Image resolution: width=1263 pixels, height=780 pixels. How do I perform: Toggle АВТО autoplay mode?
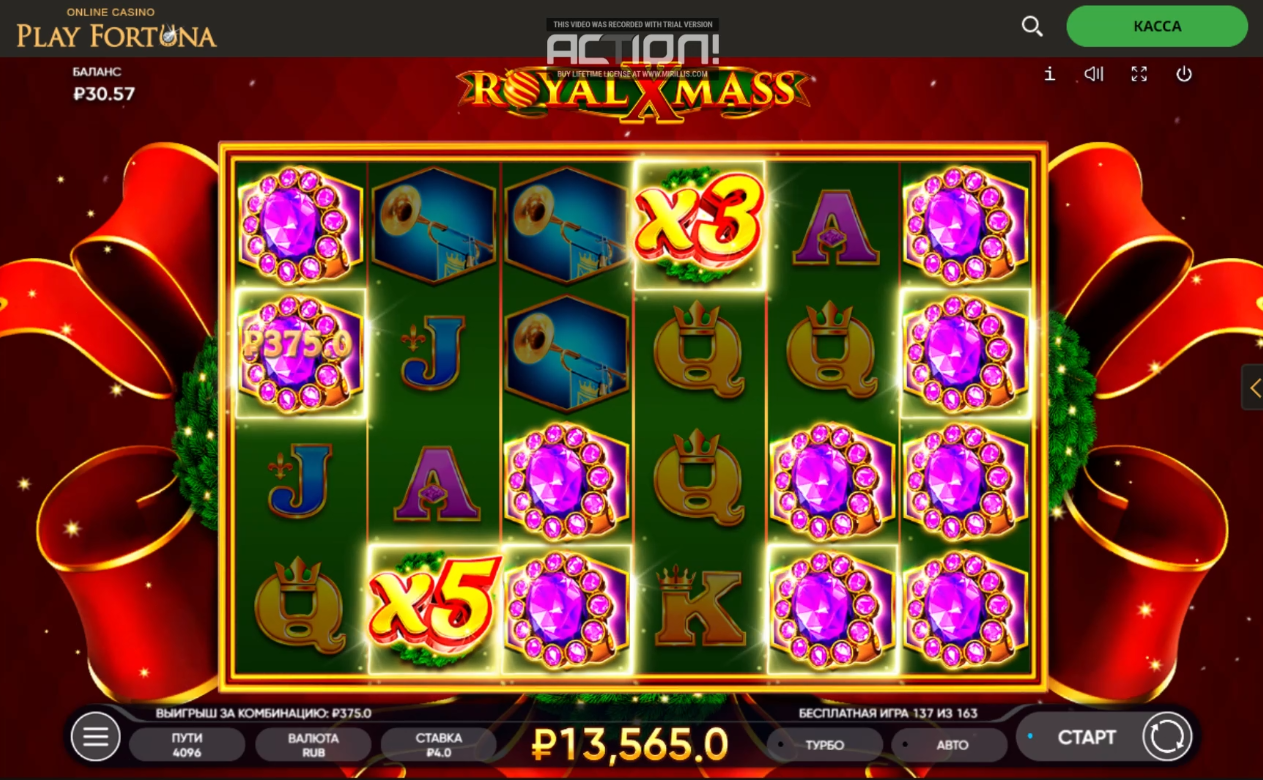coord(950,745)
